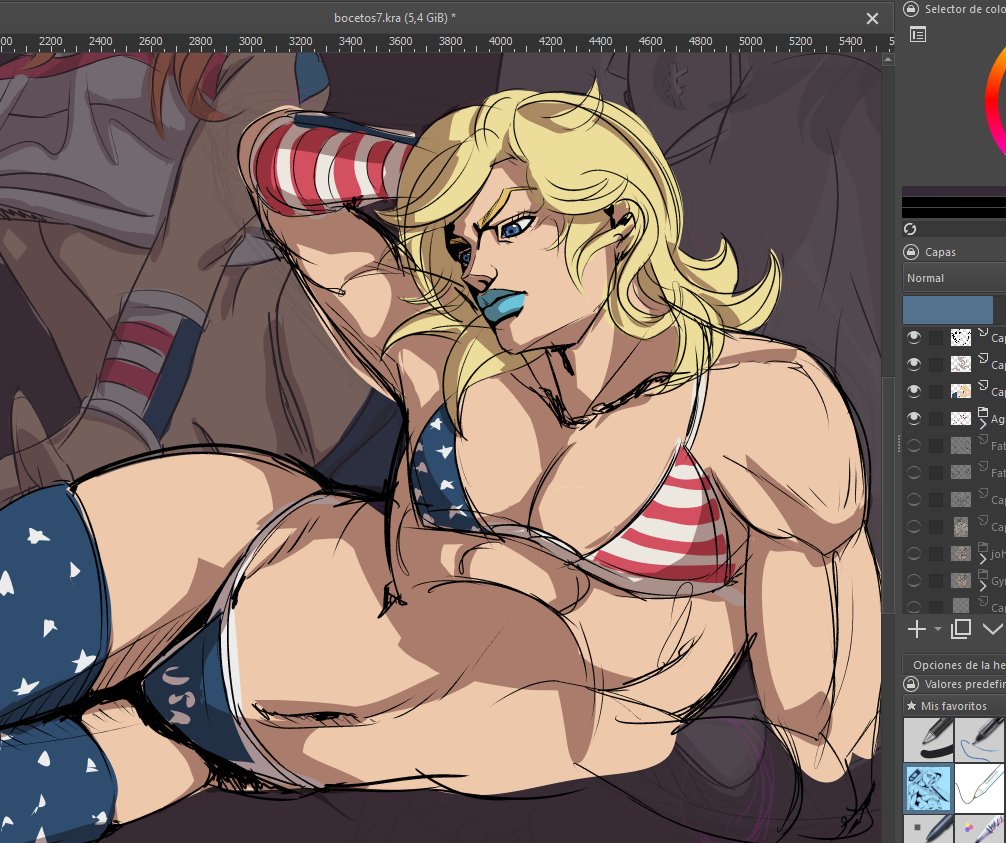Click the canvas scrollbar up arrow
Image resolution: width=1006 pixels, height=843 pixels.
click(x=888, y=60)
